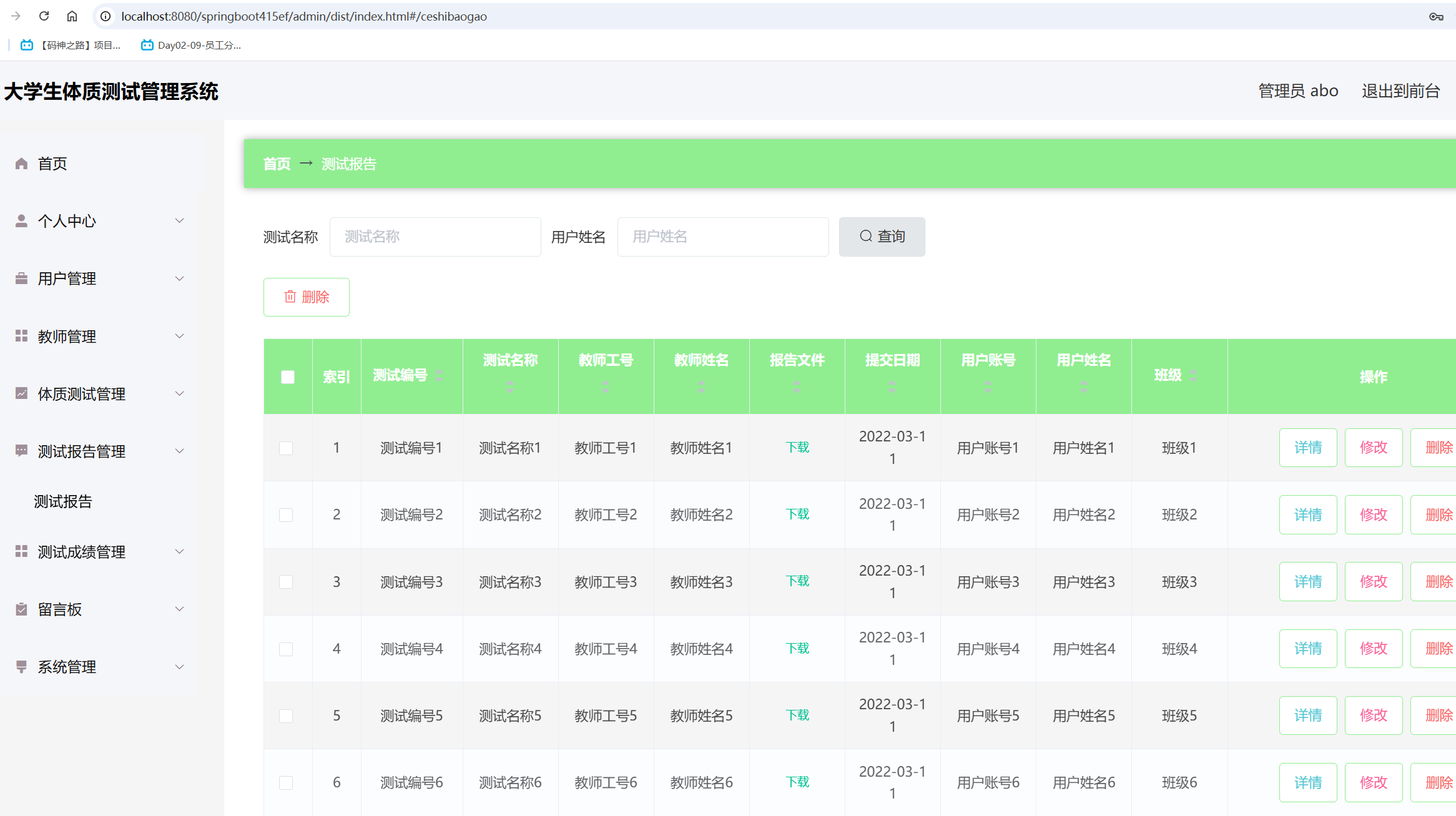Click 详情 for row 1
This screenshot has width=1456, height=816.
click(1308, 448)
